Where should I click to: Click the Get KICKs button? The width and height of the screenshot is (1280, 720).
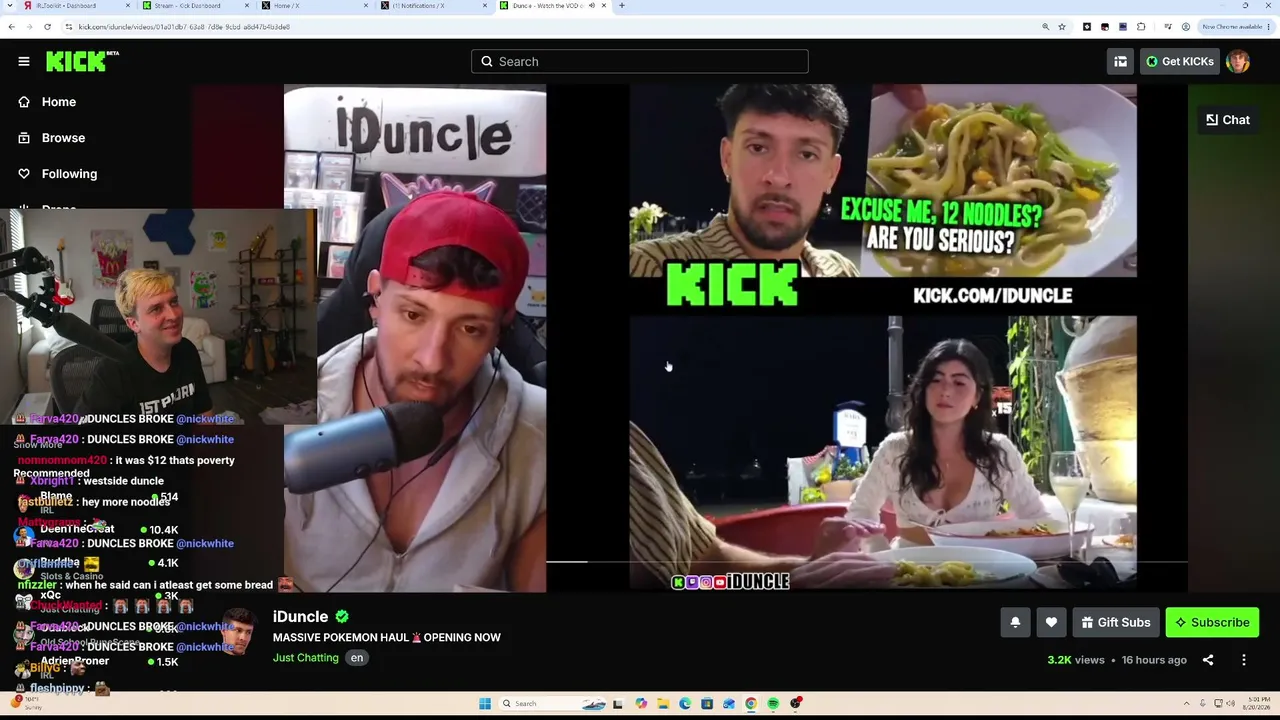coord(1180,61)
